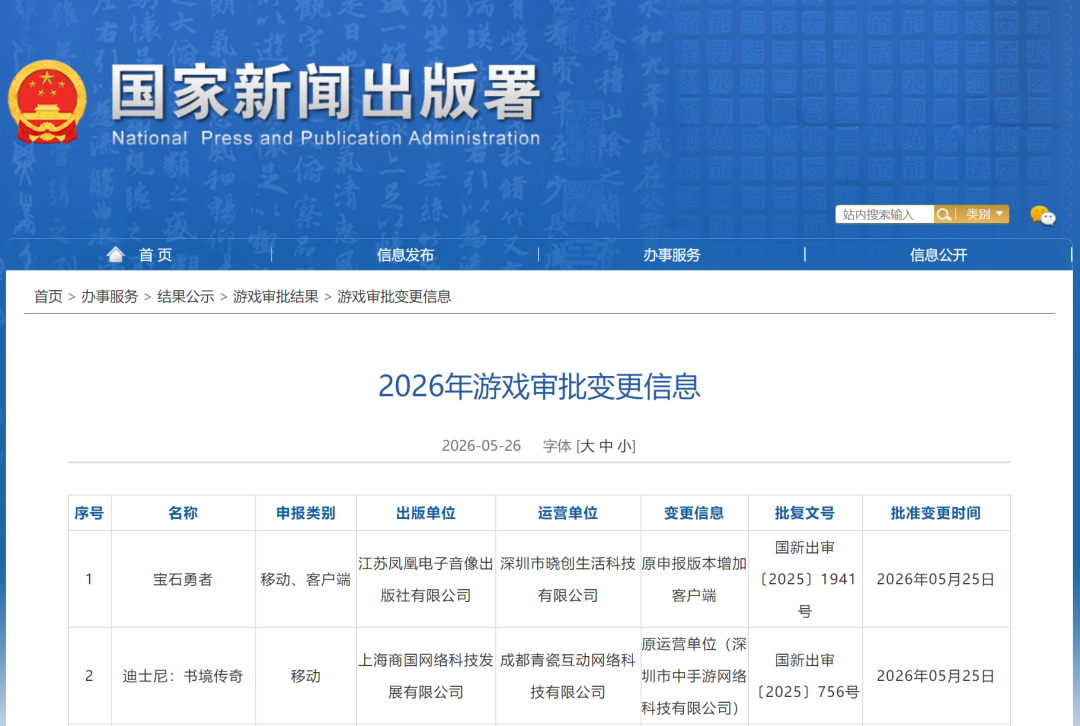1080x726 pixels.
Task: Open the 类别 category dropdown
Action: pyautogui.click(x=984, y=214)
